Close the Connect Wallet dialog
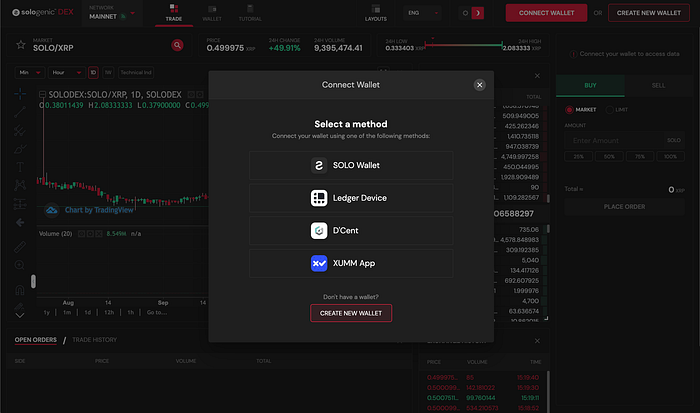This screenshot has height=413, width=700. 479,85
